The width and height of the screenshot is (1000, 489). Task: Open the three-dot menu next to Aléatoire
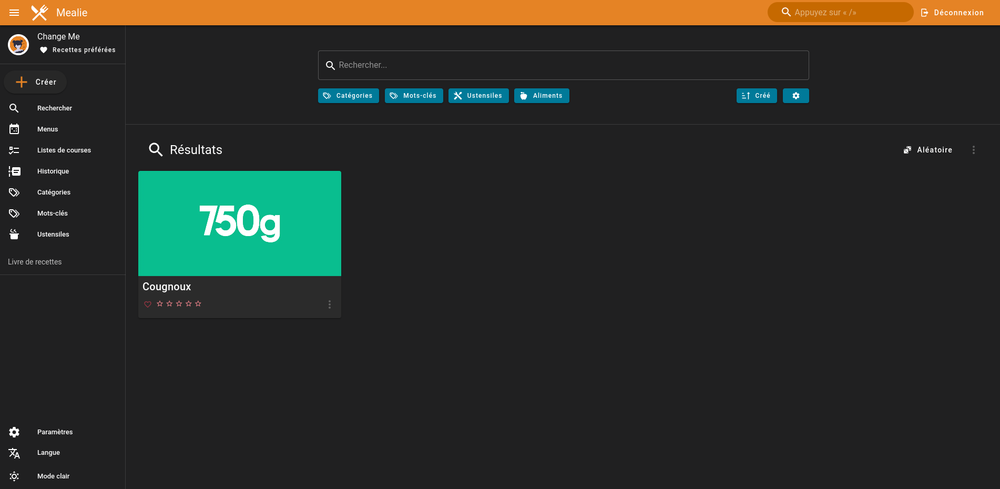[x=973, y=150]
